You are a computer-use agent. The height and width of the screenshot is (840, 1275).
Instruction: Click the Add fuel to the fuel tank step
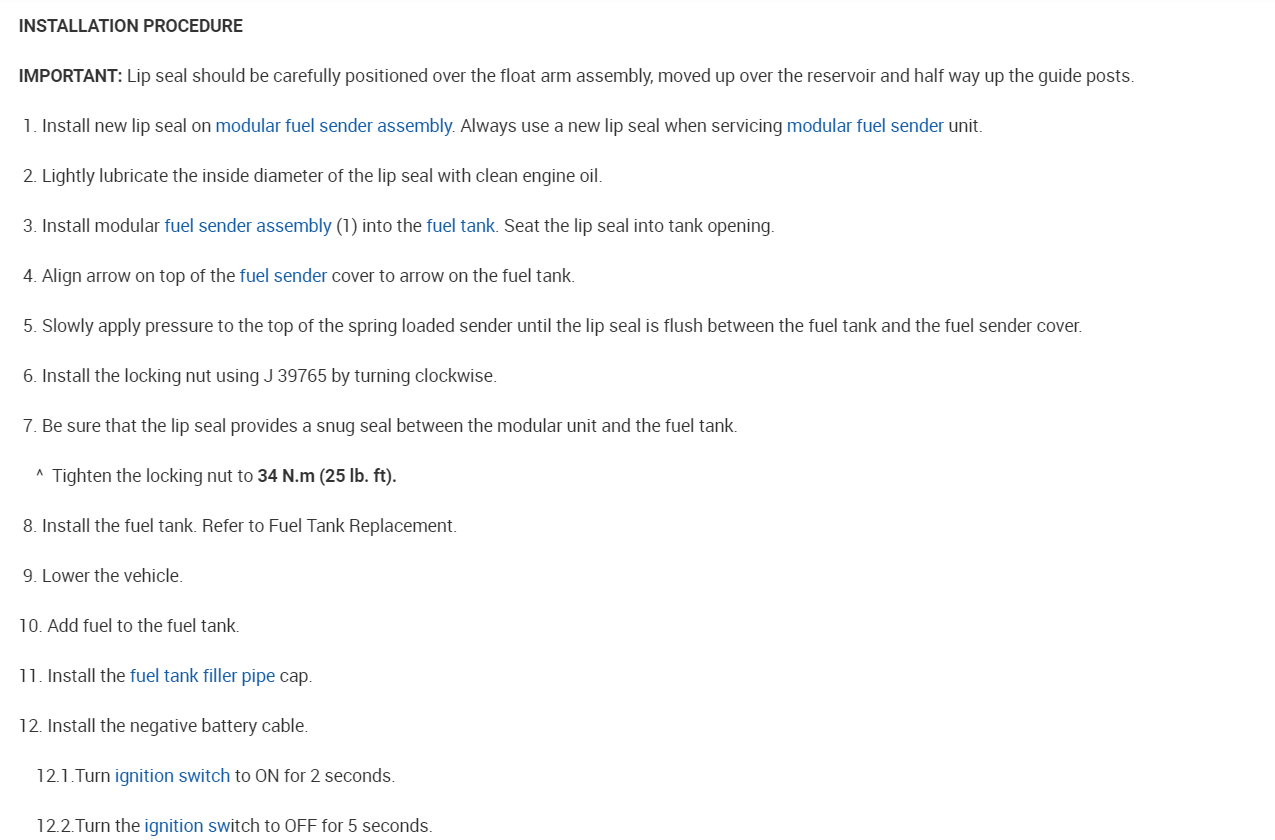point(143,626)
